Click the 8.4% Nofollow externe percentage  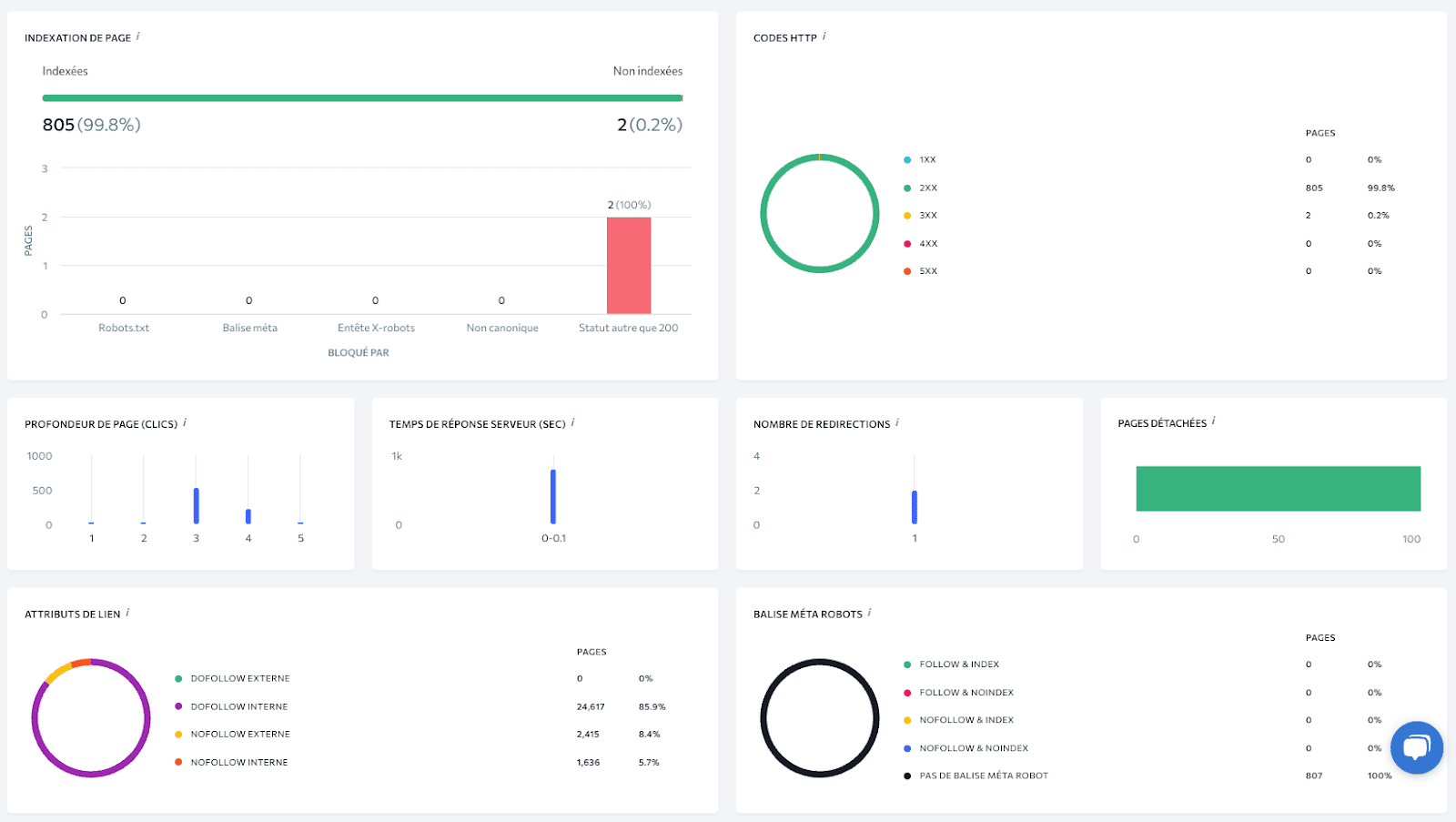pyautogui.click(x=650, y=735)
